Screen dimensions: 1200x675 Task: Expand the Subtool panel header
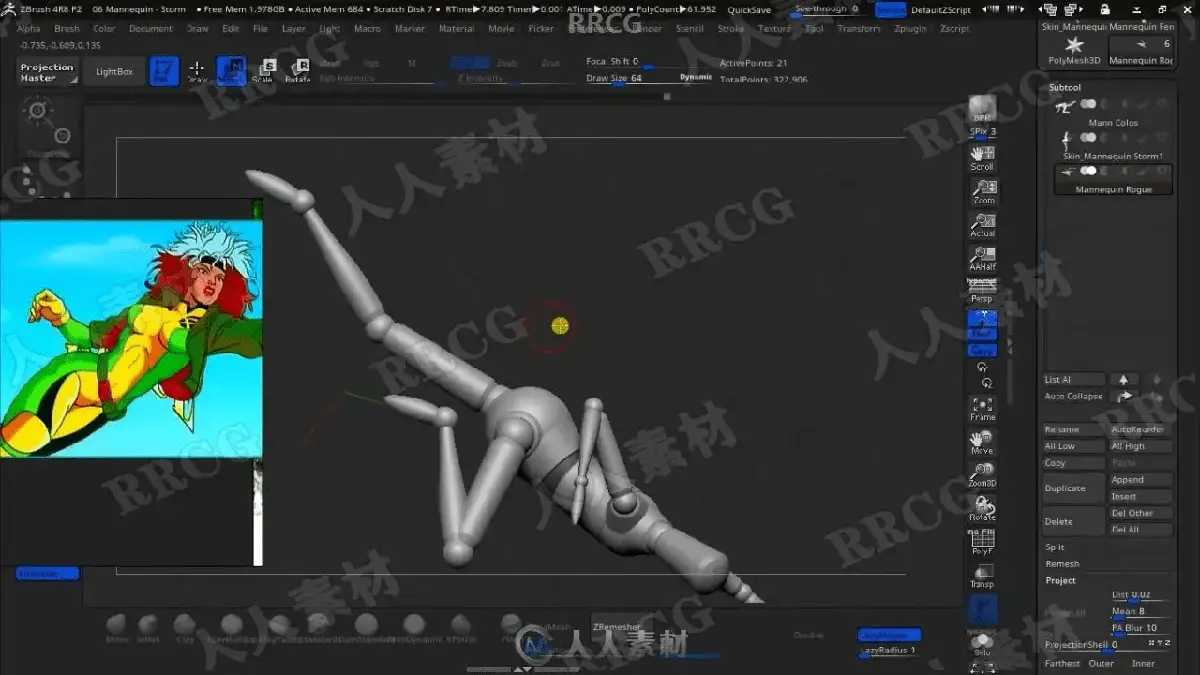(x=1065, y=88)
